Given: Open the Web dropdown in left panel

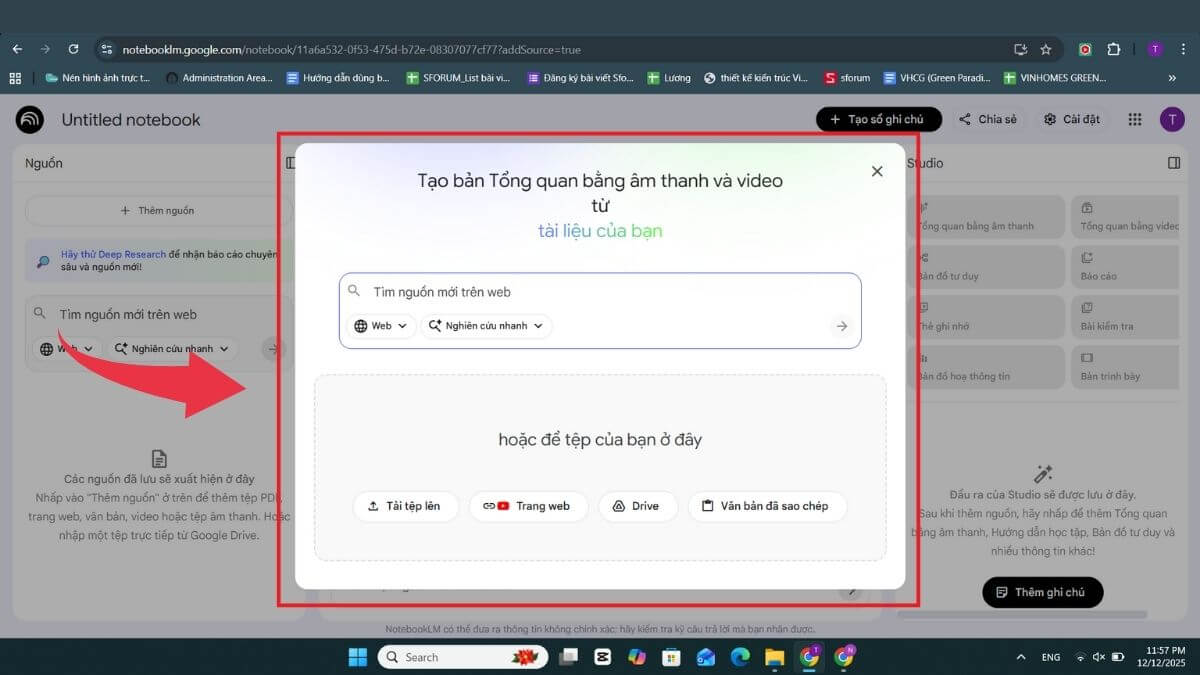Looking at the screenshot, I should [68, 348].
